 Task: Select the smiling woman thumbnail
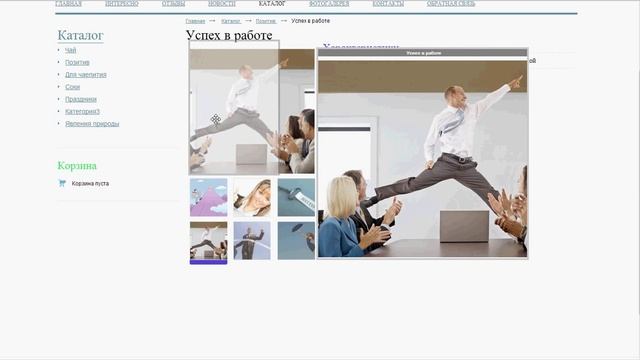pos(252,198)
